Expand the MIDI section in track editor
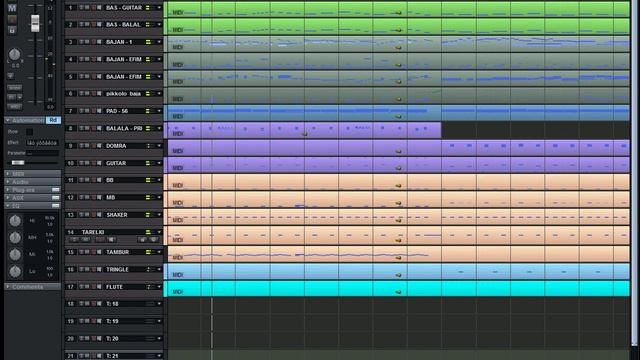Image resolution: width=640 pixels, height=360 pixels. click(8, 174)
